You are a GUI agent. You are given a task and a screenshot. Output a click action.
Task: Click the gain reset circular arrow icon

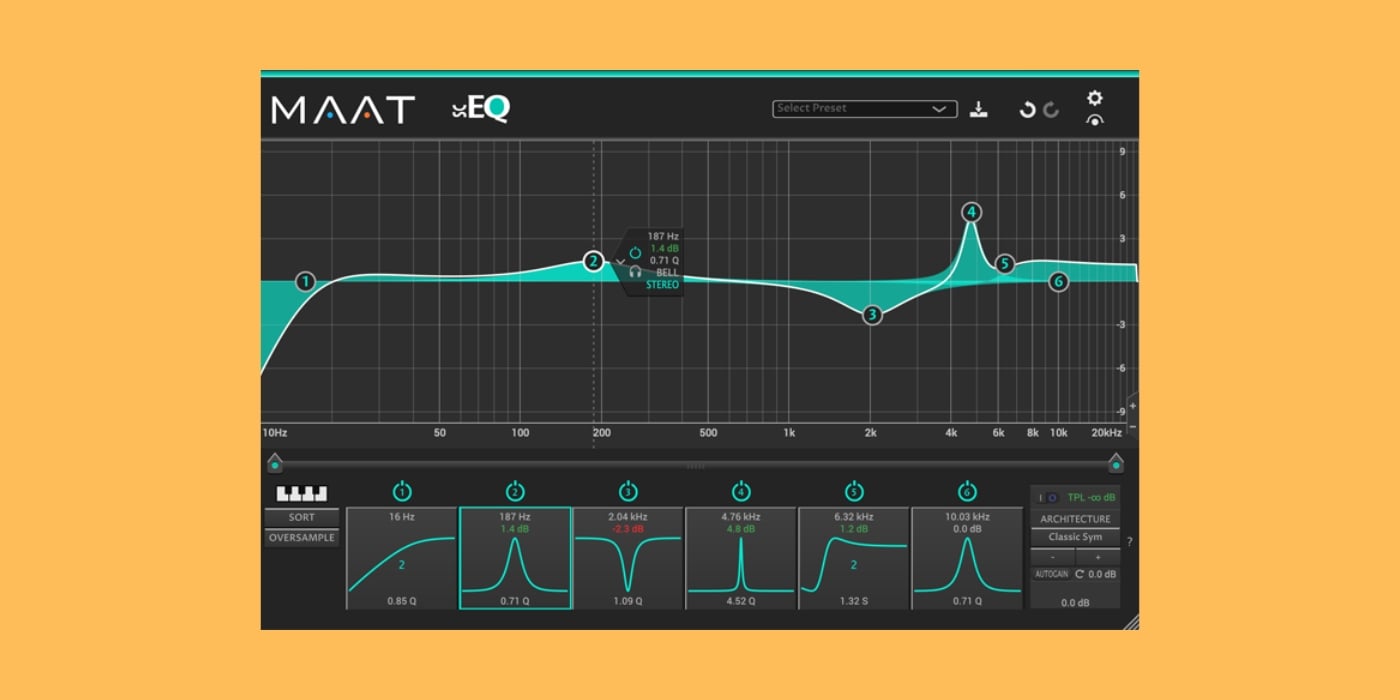[1079, 574]
